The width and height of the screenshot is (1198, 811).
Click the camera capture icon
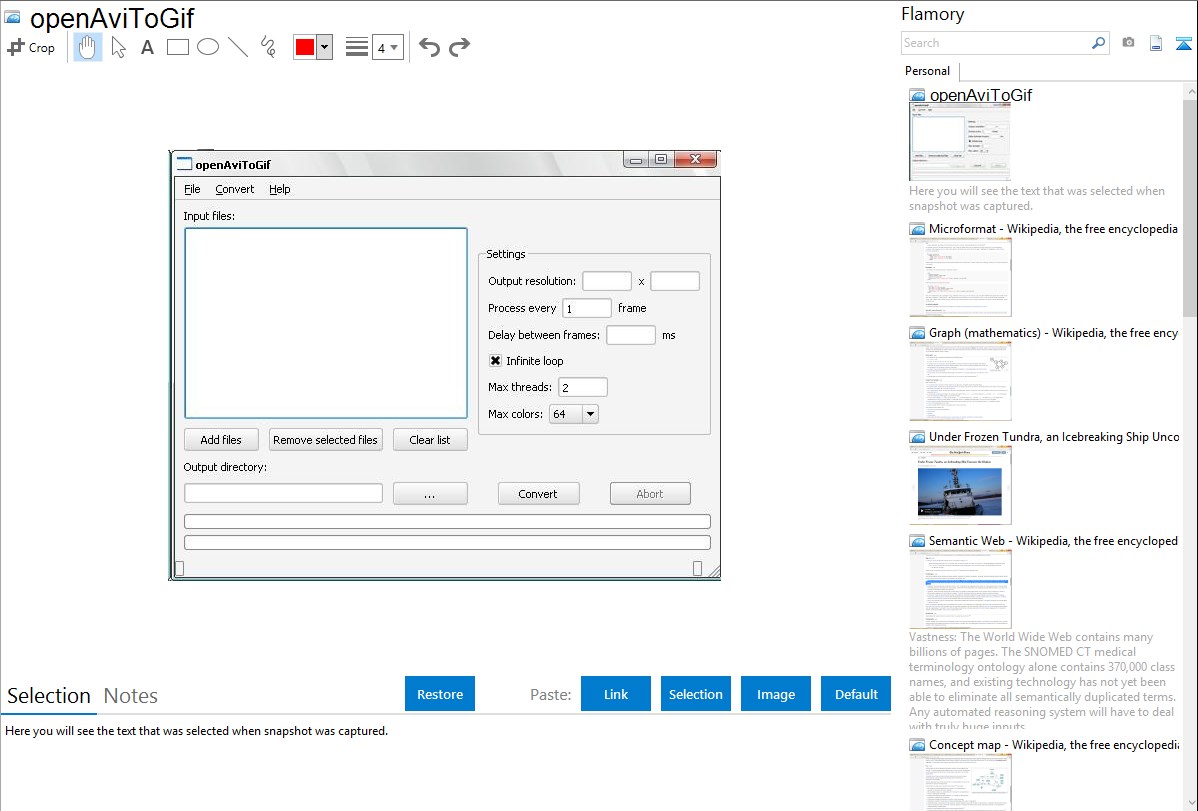point(1128,43)
